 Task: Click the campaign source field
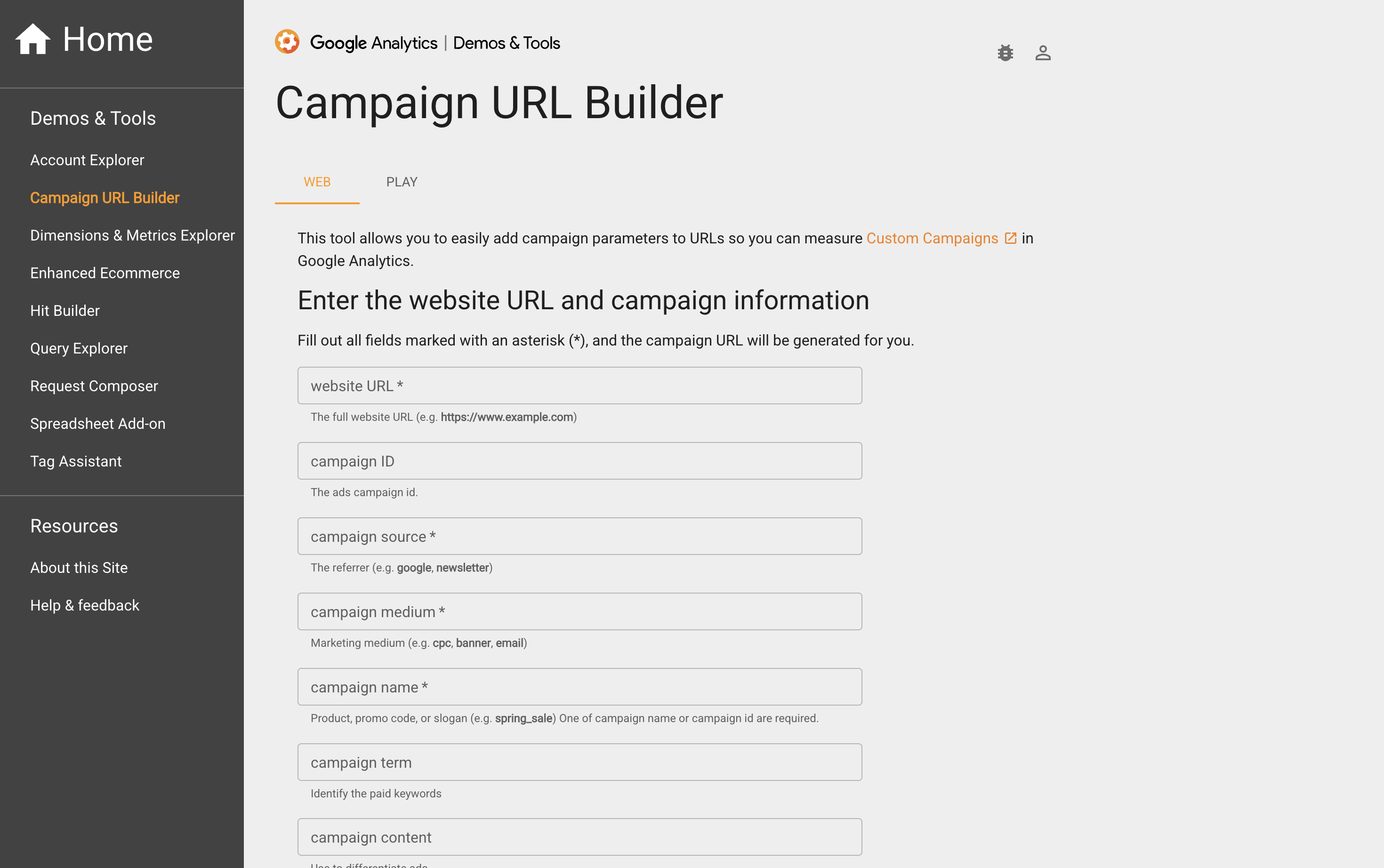579,536
